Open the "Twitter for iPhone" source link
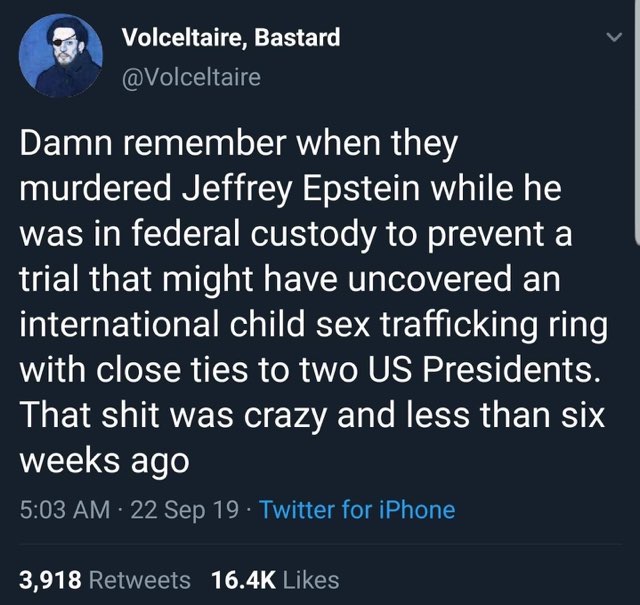 [357, 510]
